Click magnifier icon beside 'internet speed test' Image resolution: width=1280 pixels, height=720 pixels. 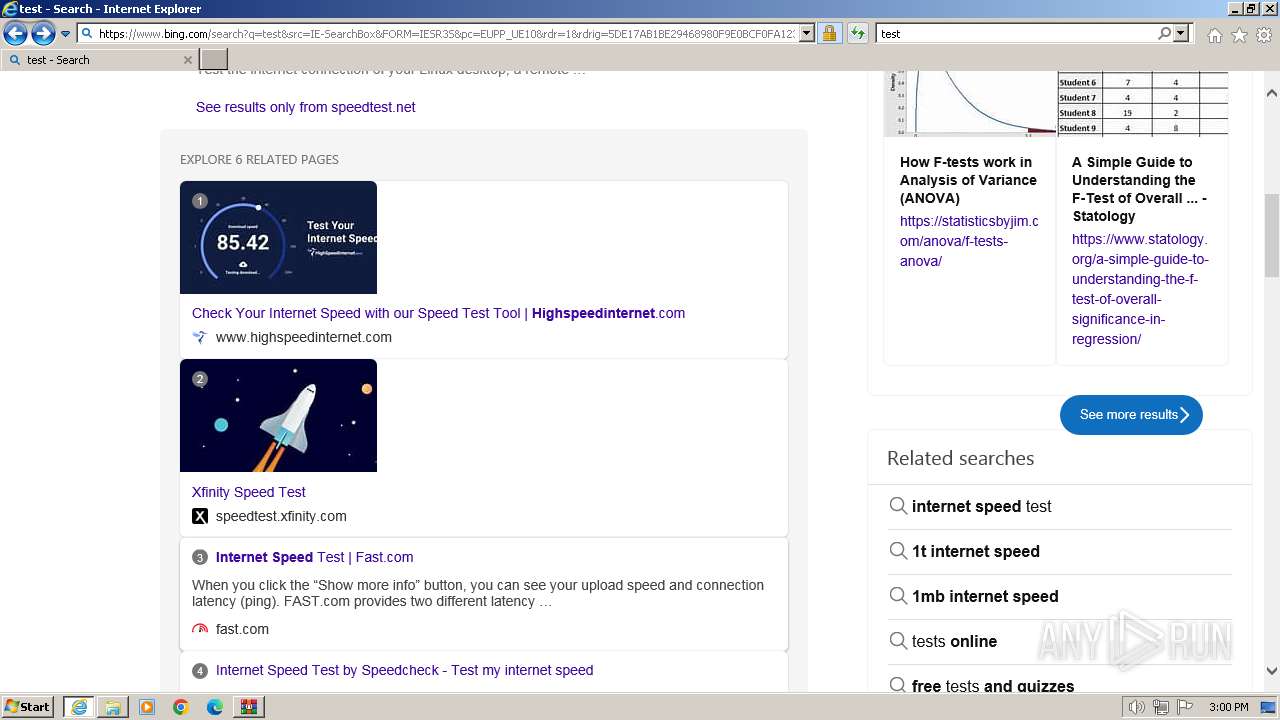(898, 506)
